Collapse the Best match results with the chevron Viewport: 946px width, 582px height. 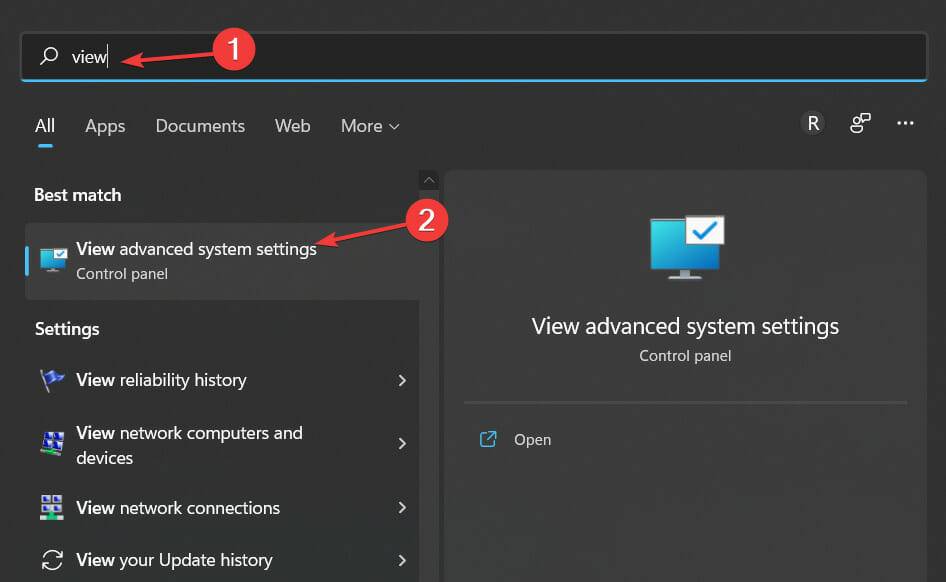click(429, 180)
